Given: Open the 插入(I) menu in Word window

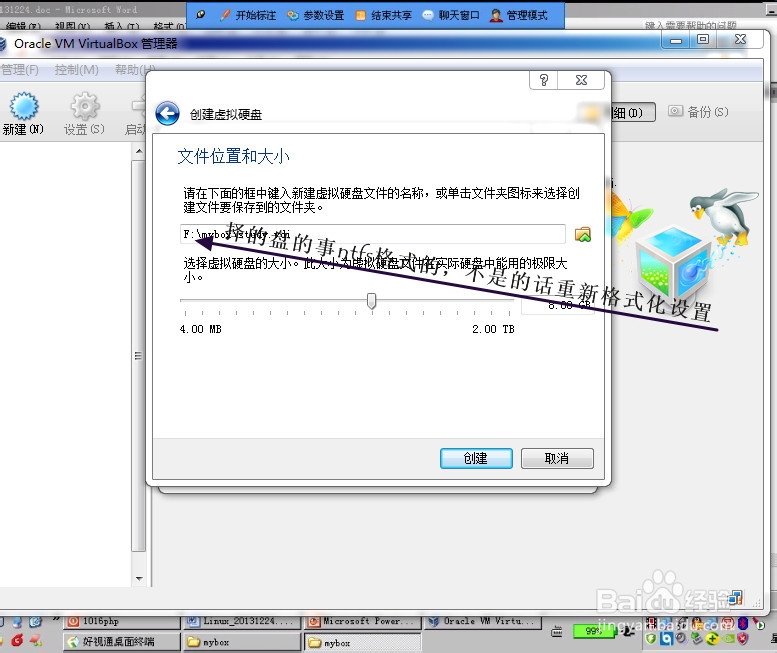Looking at the screenshot, I should 122,26.
